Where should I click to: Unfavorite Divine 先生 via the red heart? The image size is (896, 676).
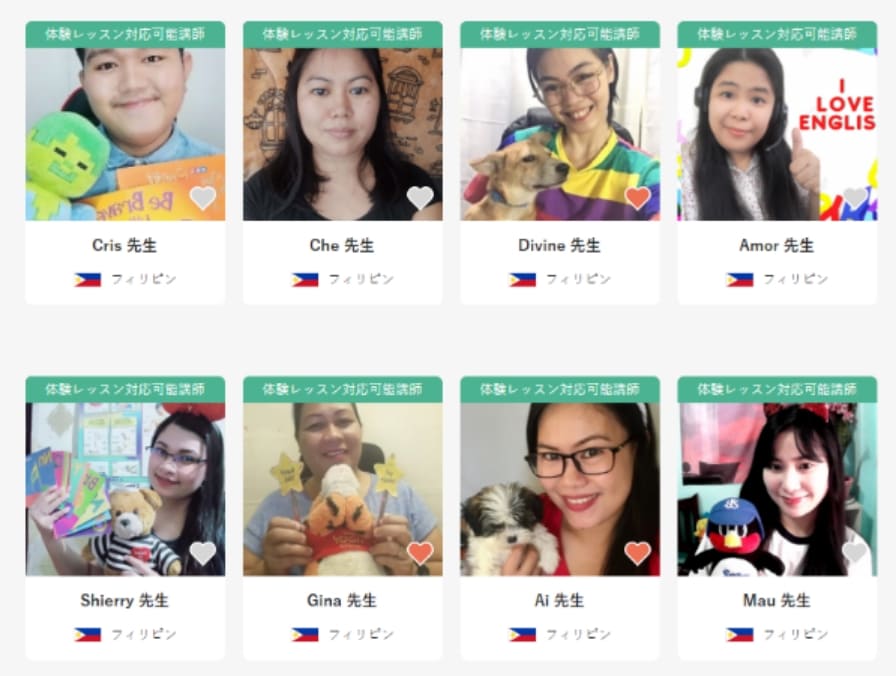pyautogui.click(x=638, y=198)
